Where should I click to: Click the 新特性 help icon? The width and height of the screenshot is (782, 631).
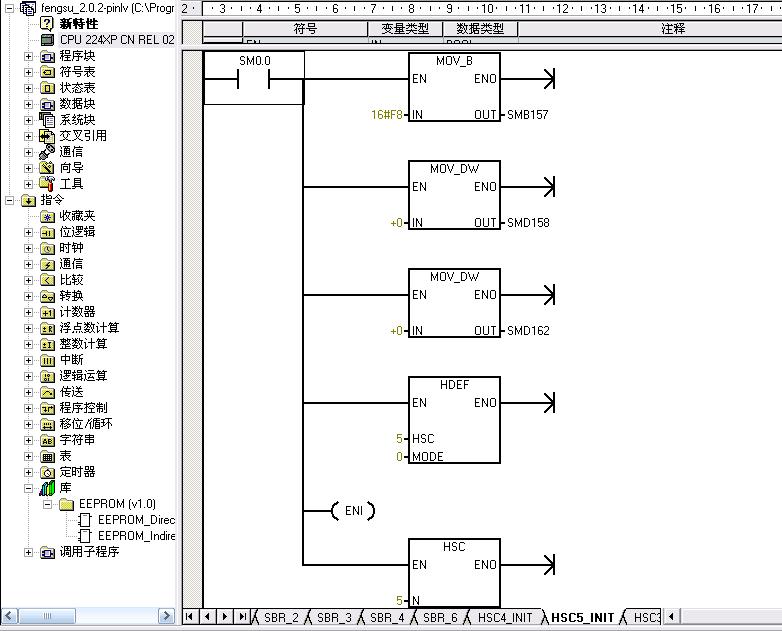click(47, 23)
